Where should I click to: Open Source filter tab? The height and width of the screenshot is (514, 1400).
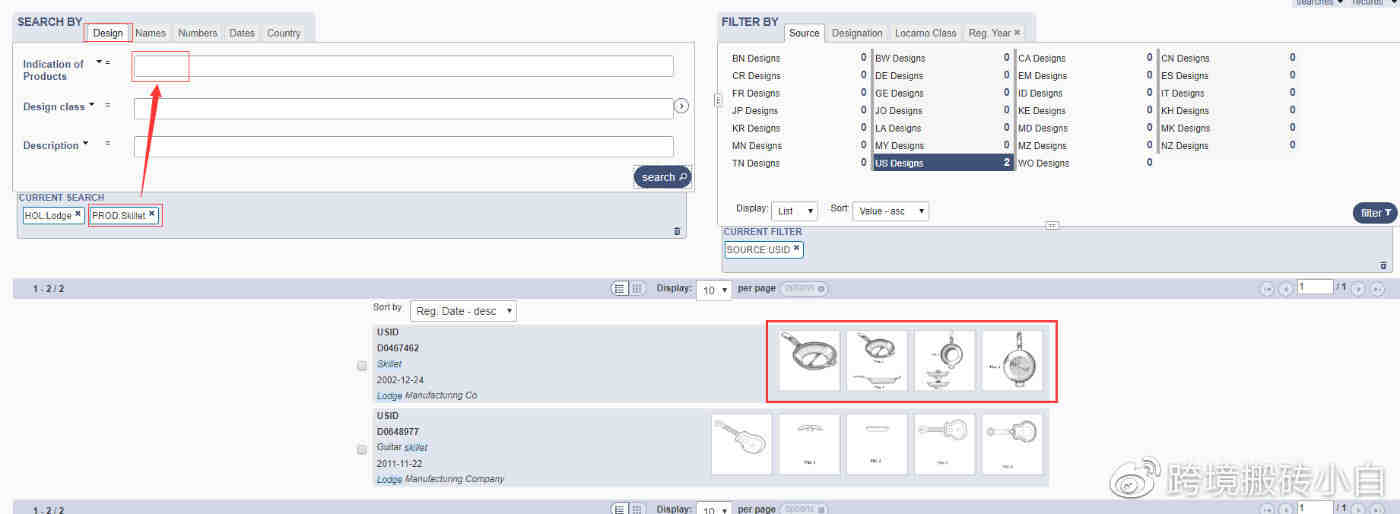tap(804, 33)
